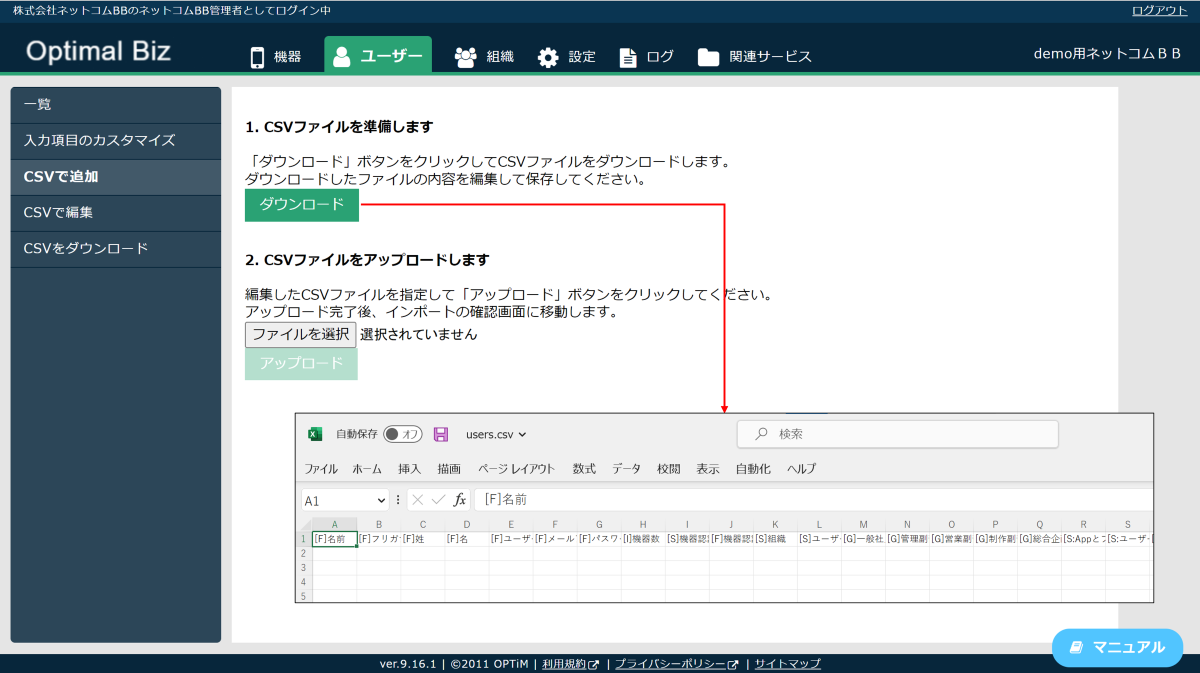
Task: Open the サイトマップ sitemap link
Action: pos(787,663)
